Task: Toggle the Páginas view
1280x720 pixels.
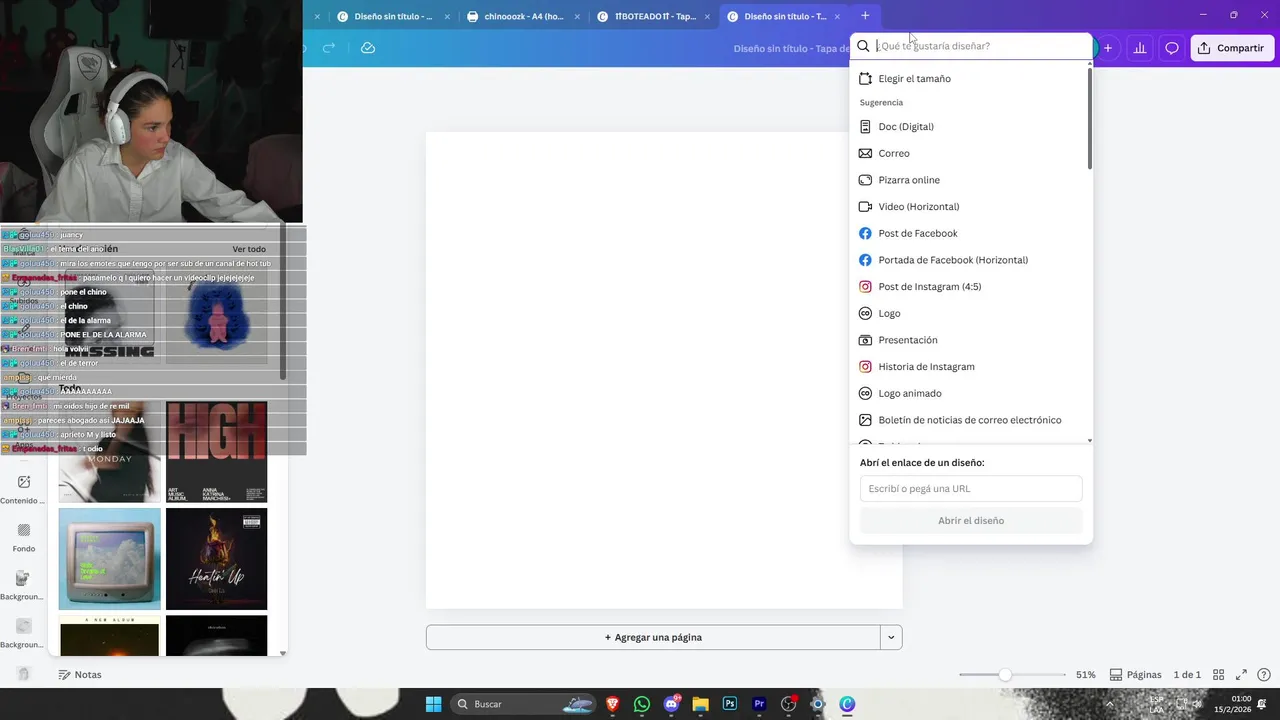Action: (x=1136, y=675)
